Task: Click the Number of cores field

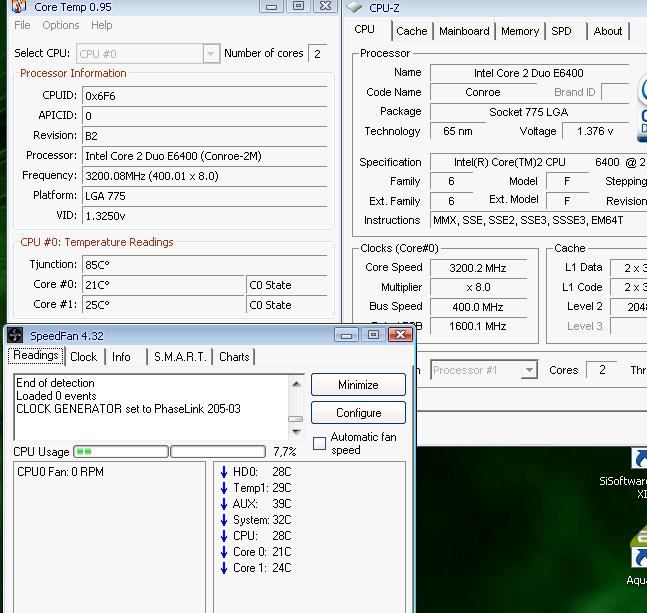Action: [x=318, y=54]
